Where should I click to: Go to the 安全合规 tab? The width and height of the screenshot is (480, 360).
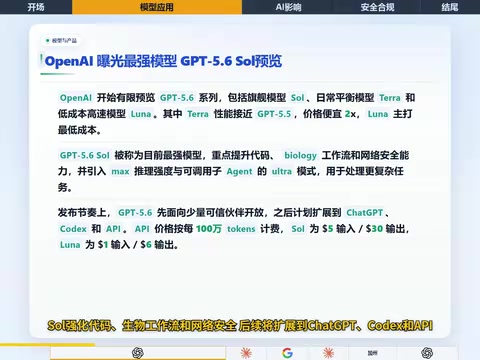click(x=377, y=7)
